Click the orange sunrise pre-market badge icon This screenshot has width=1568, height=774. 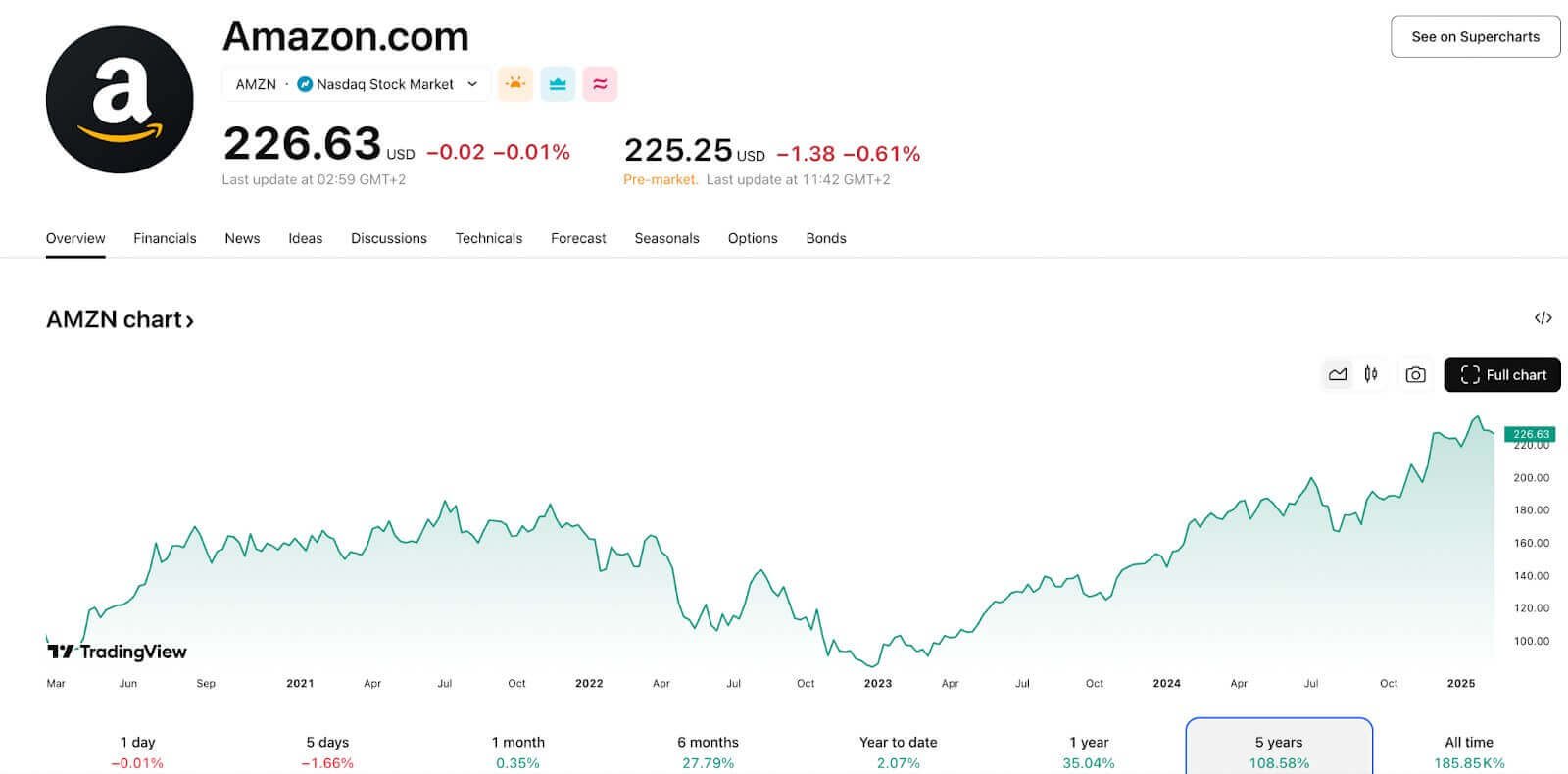[x=515, y=84]
